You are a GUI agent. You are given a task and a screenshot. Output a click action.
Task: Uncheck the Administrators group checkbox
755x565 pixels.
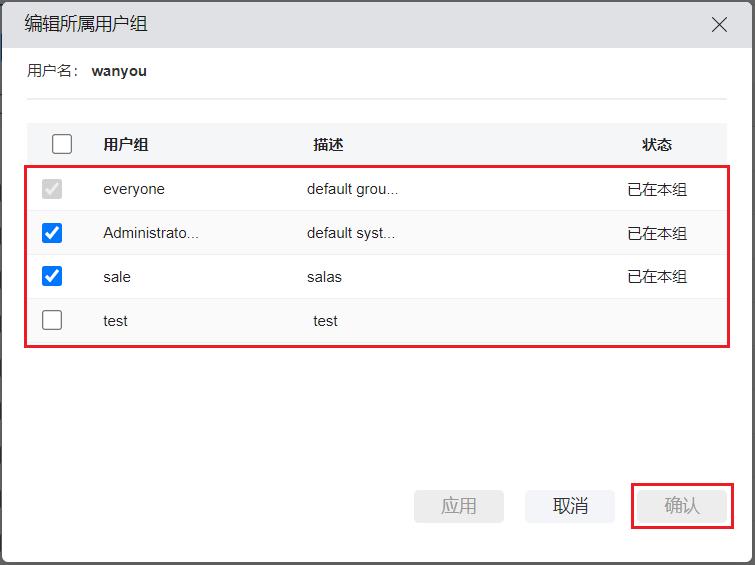pos(52,233)
